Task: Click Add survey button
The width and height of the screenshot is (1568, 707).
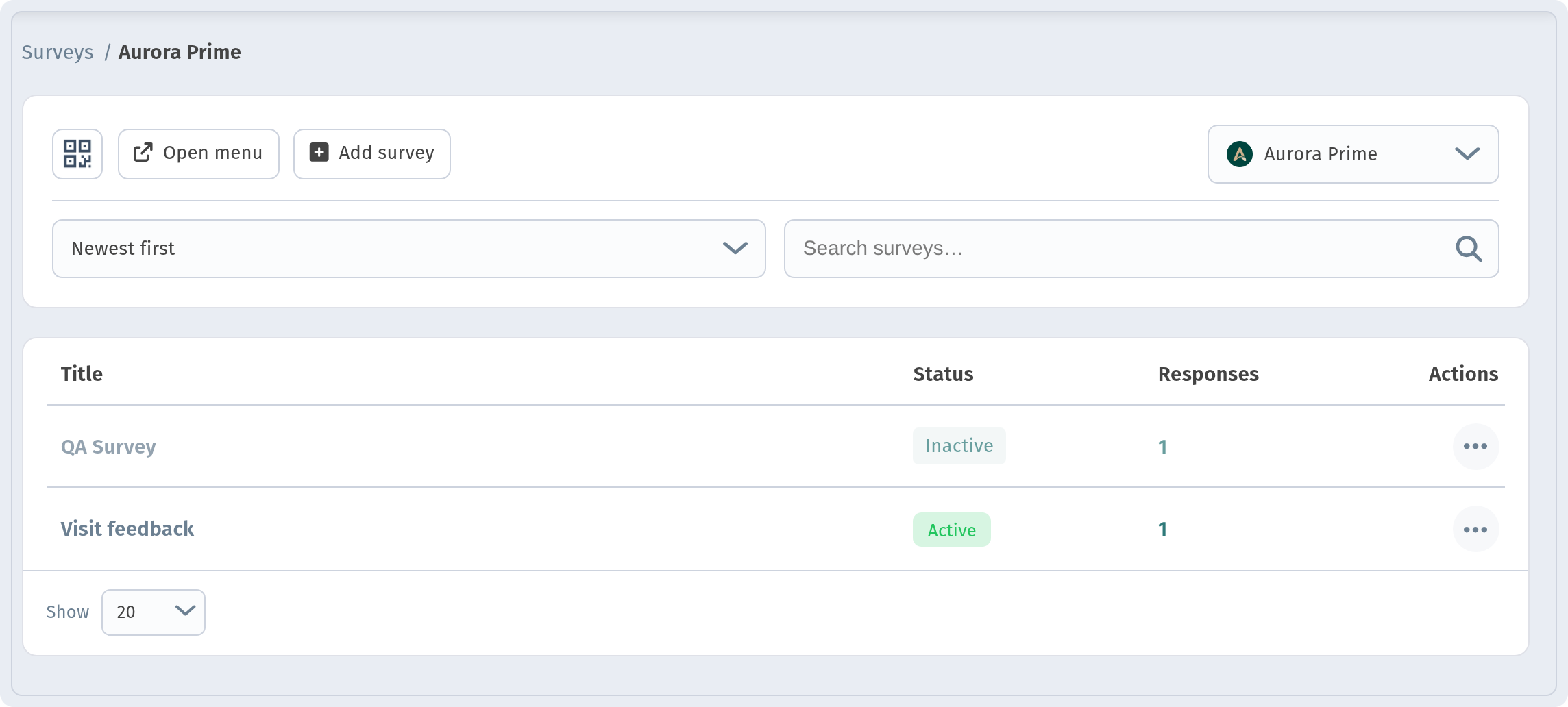Action: click(372, 154)
